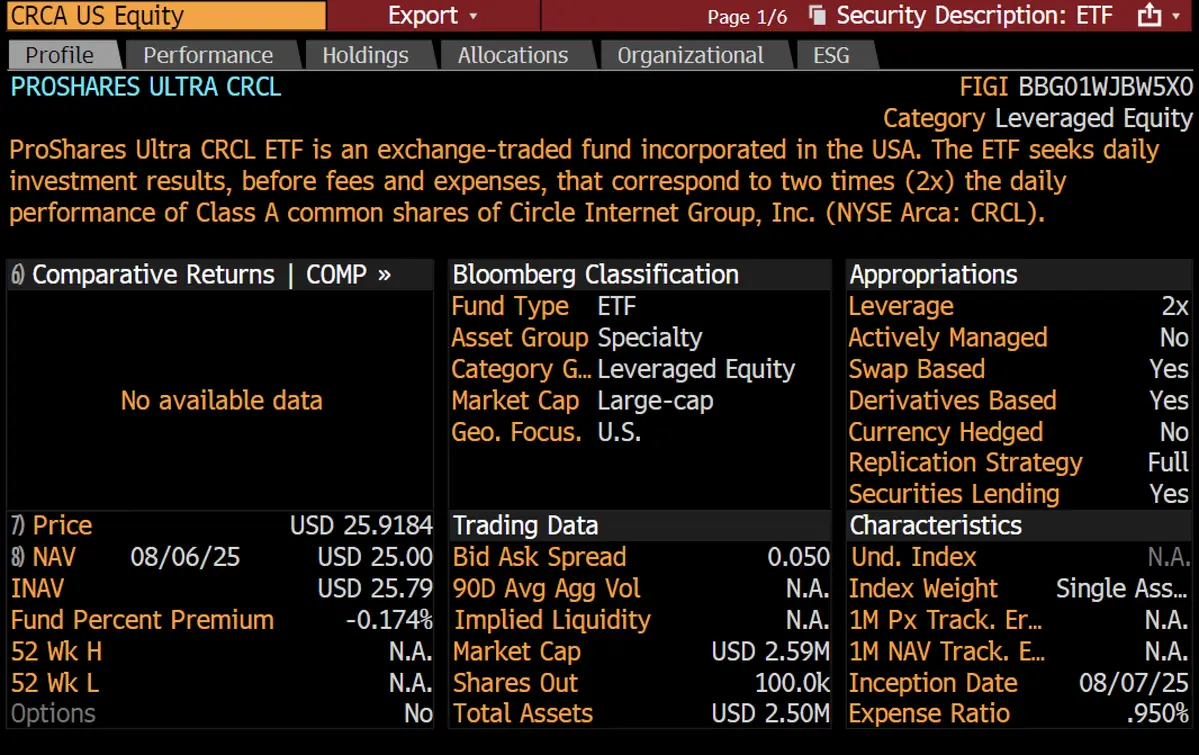Screen dimensions: 1199x755
Task: Click the Shares Out label
Action: 515,683
